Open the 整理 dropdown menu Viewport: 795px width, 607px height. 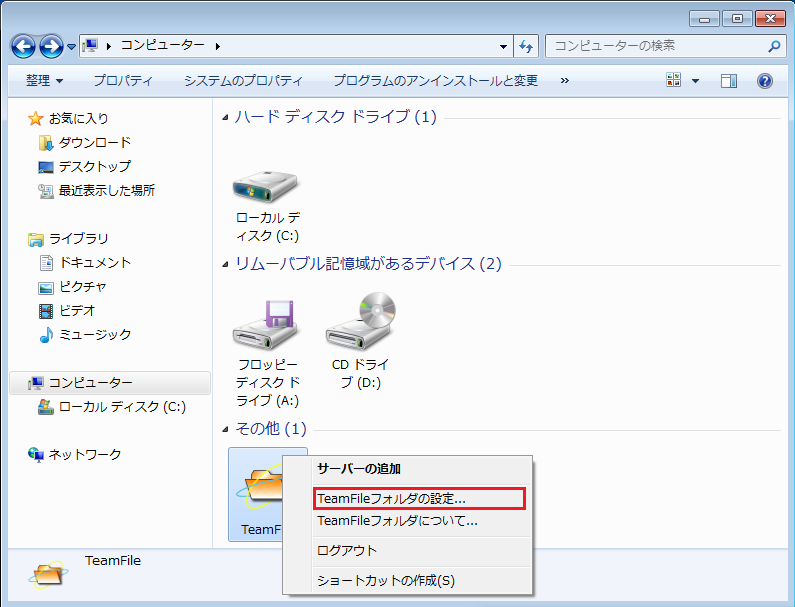[x=44, y=81]
